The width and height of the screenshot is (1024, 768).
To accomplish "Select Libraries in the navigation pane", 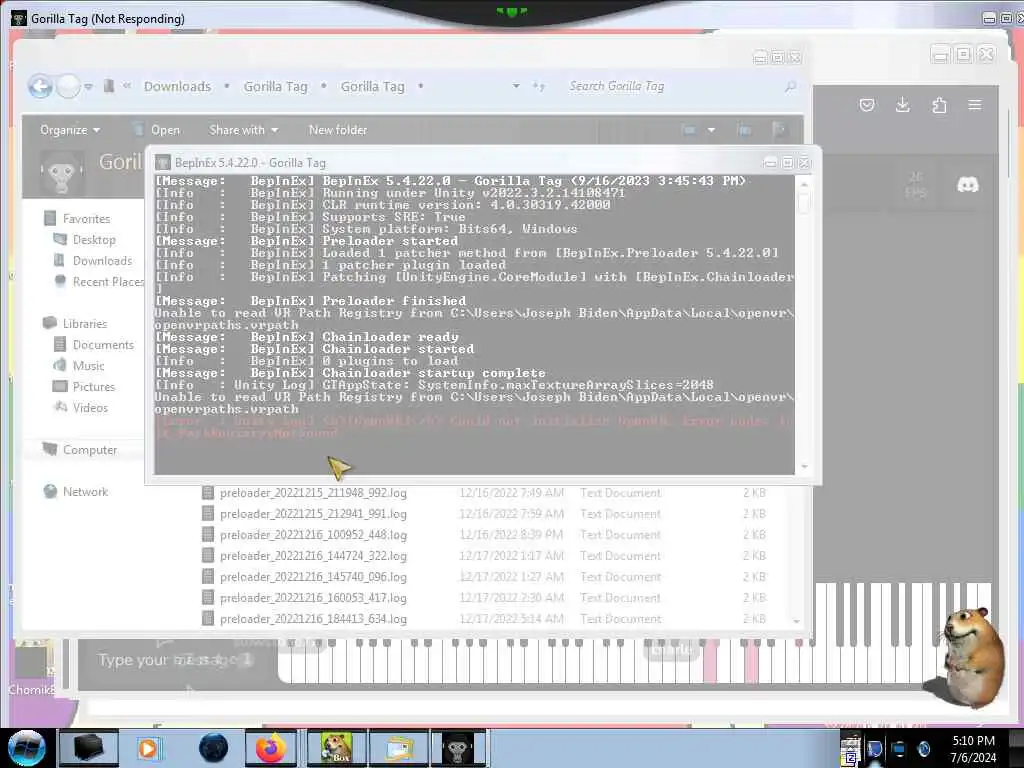I will coord(74,323).
